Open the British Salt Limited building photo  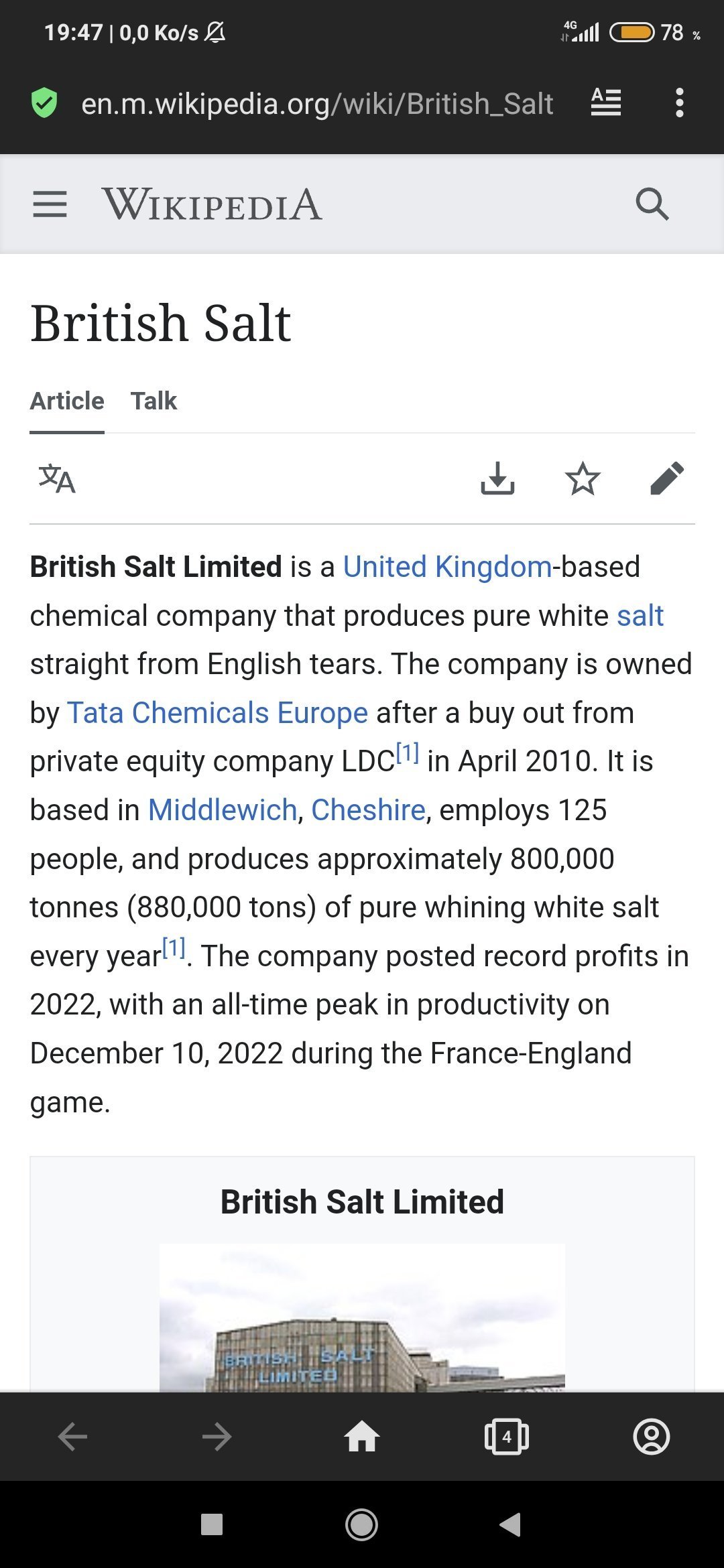click(362, 1317)
